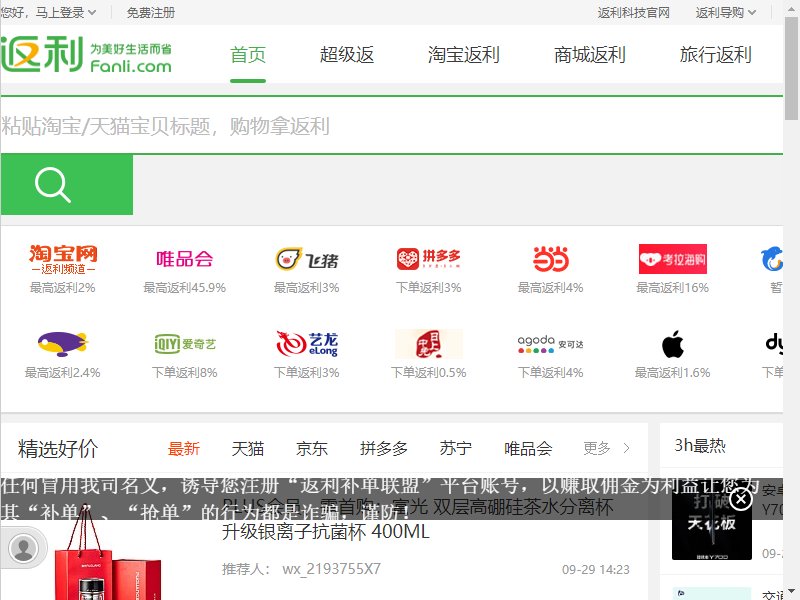
Task: Click the green magnifier search button
Action: click(67, 185)
